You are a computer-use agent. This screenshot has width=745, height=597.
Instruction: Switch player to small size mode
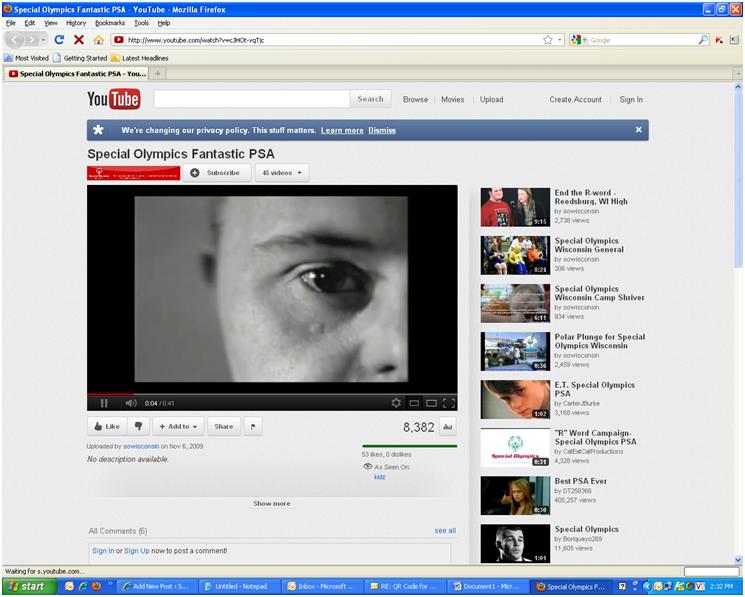point(414,403)
